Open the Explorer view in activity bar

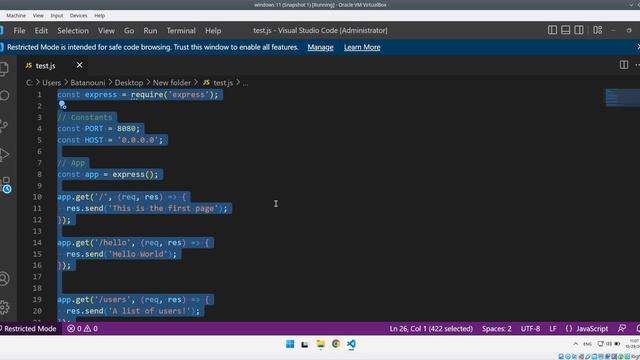[4, 69]
